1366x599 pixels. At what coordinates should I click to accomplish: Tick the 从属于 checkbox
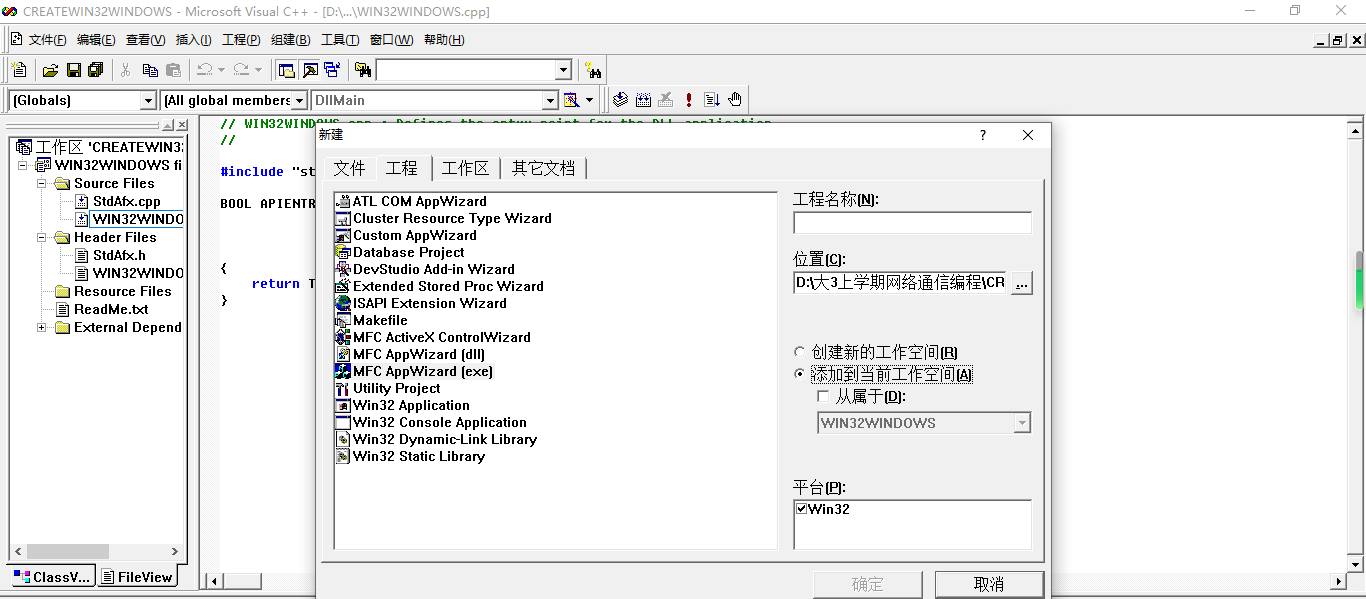823,396
